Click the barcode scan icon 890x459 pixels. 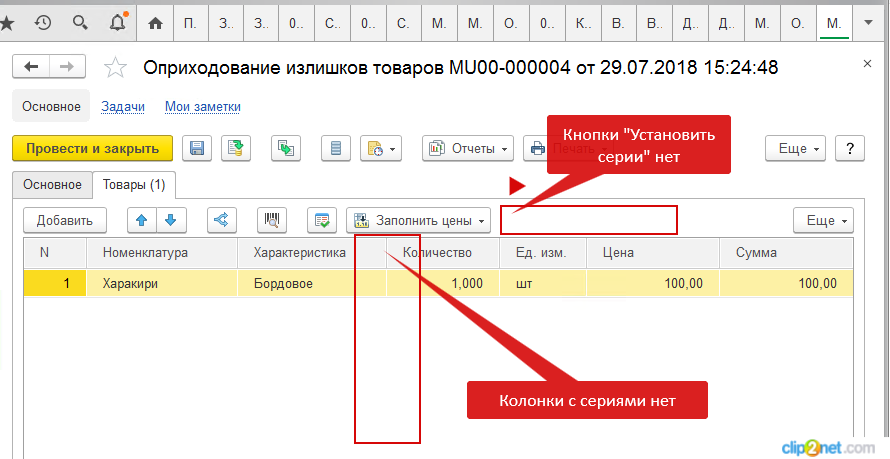point(269,220)
